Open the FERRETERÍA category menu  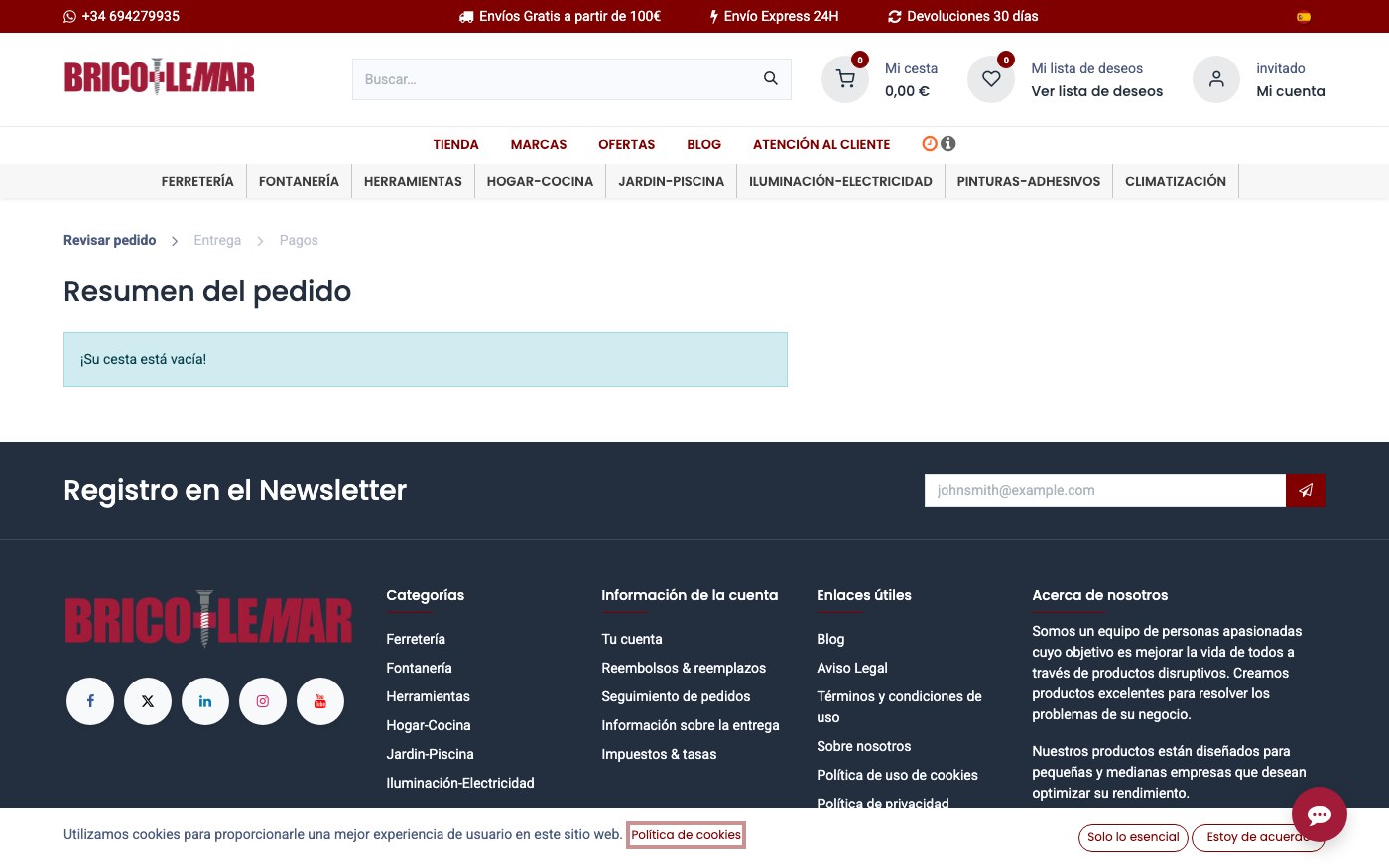(197, 181)
